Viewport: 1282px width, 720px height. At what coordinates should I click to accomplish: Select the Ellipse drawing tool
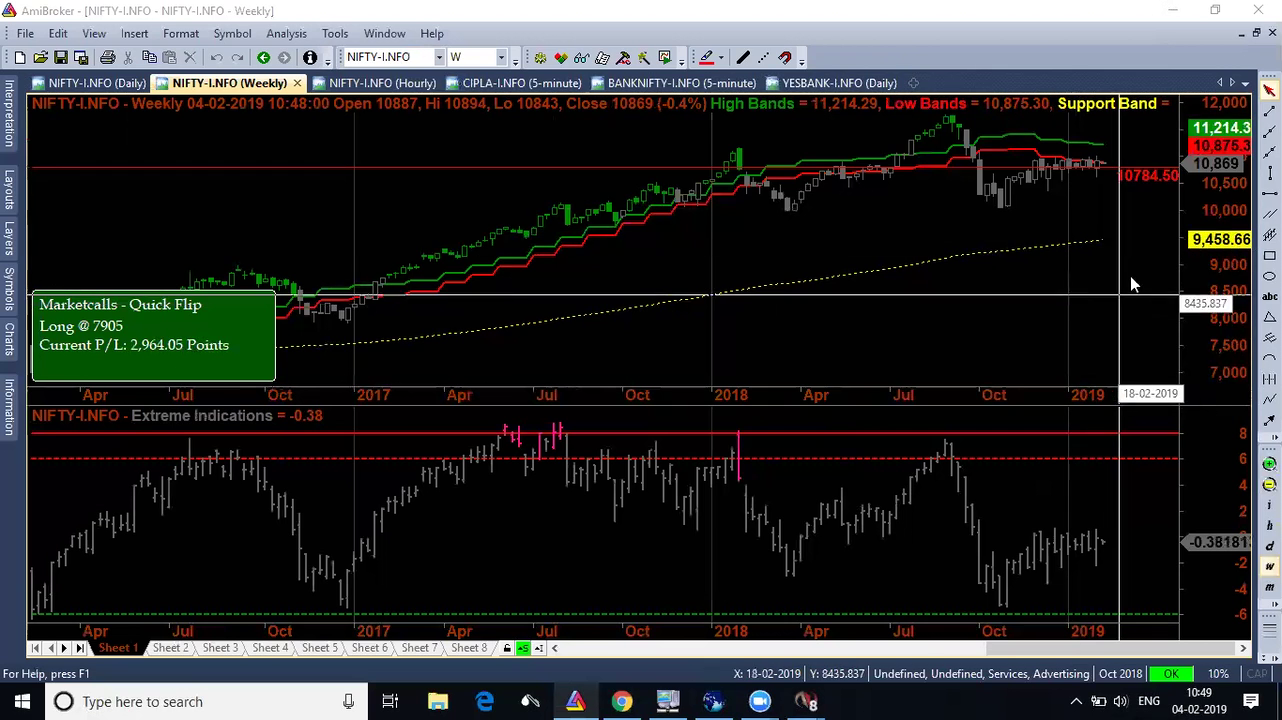[1269, 275]
